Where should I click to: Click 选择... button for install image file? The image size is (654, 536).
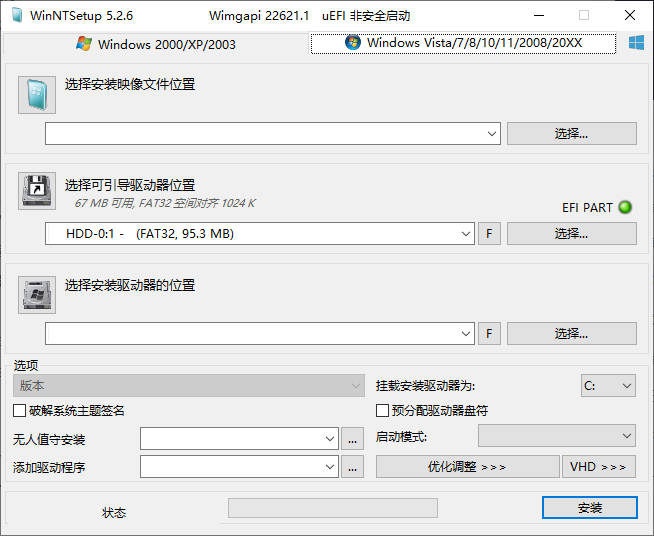click(x=572, y=134)
